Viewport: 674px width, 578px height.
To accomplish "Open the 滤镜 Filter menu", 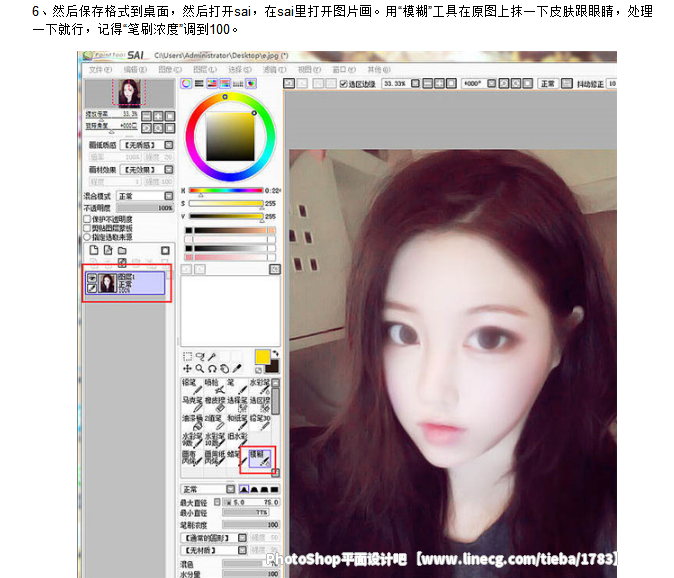I will point(274,69).
